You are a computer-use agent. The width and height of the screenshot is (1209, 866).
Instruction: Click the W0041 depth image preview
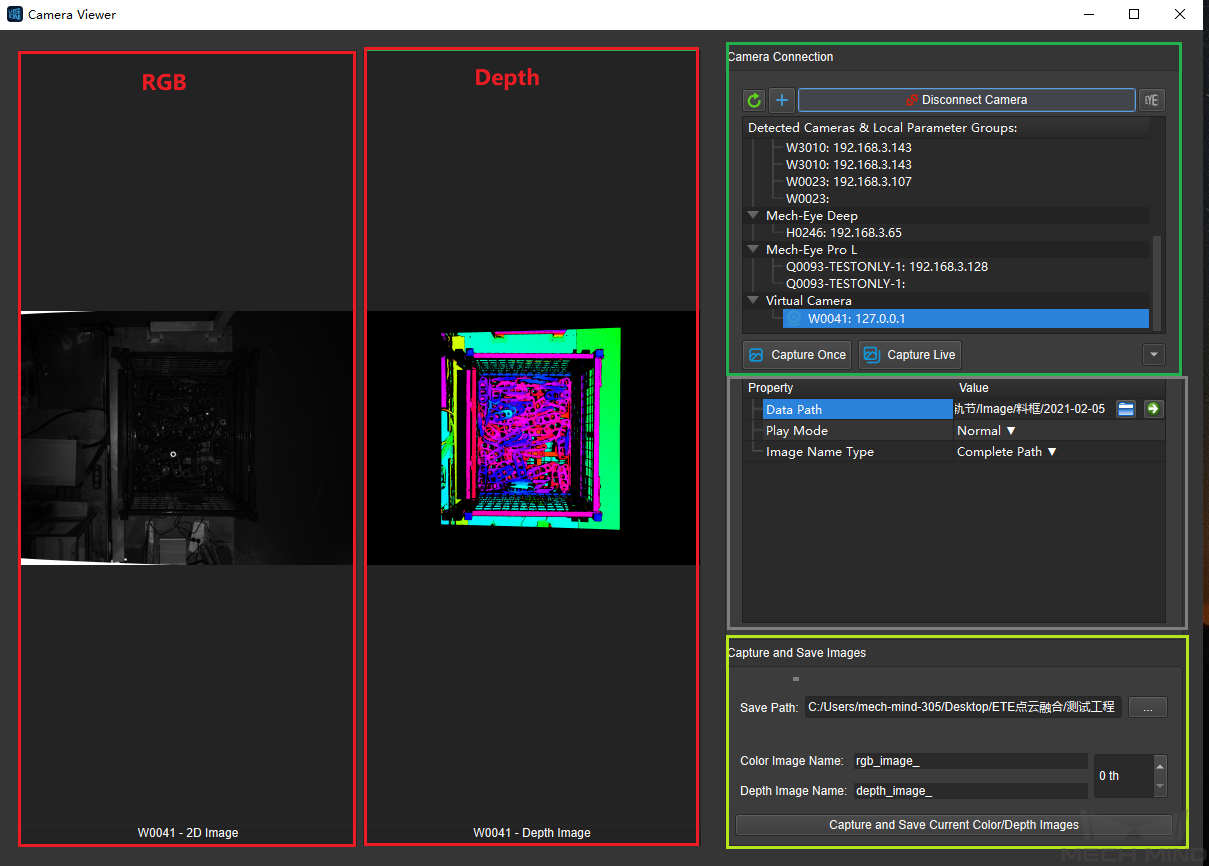(x=532, y=438)
